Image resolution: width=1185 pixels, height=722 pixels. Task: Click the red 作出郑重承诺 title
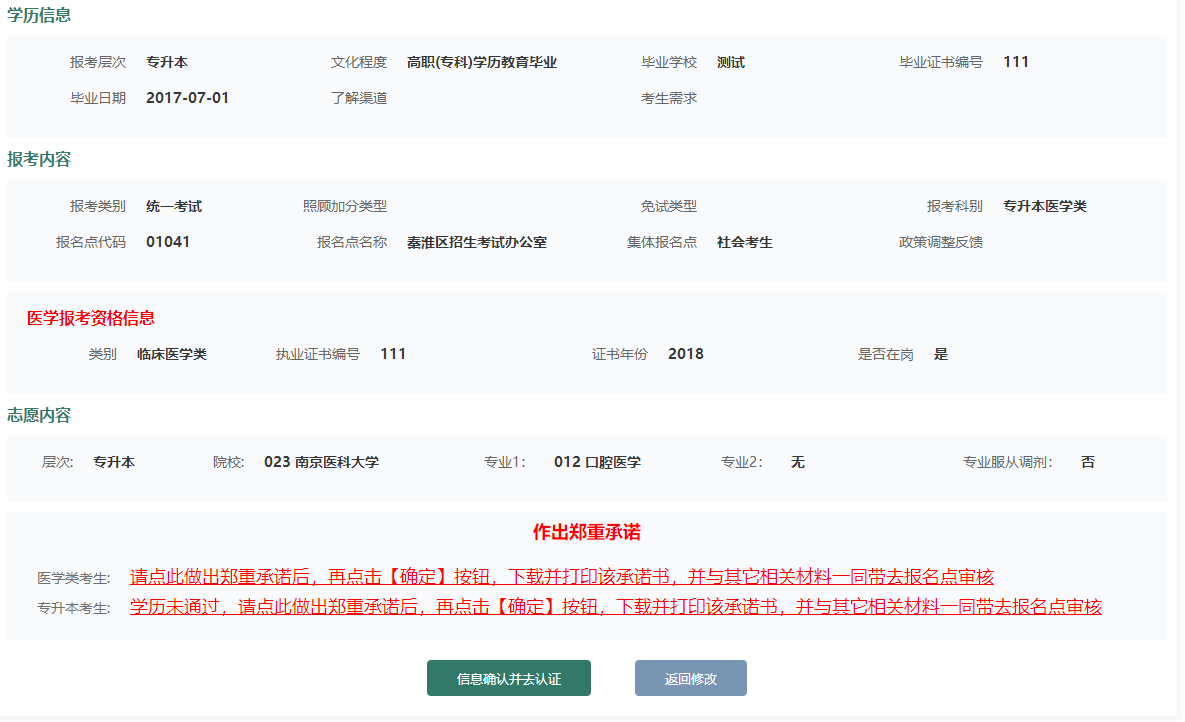(586, 532)
